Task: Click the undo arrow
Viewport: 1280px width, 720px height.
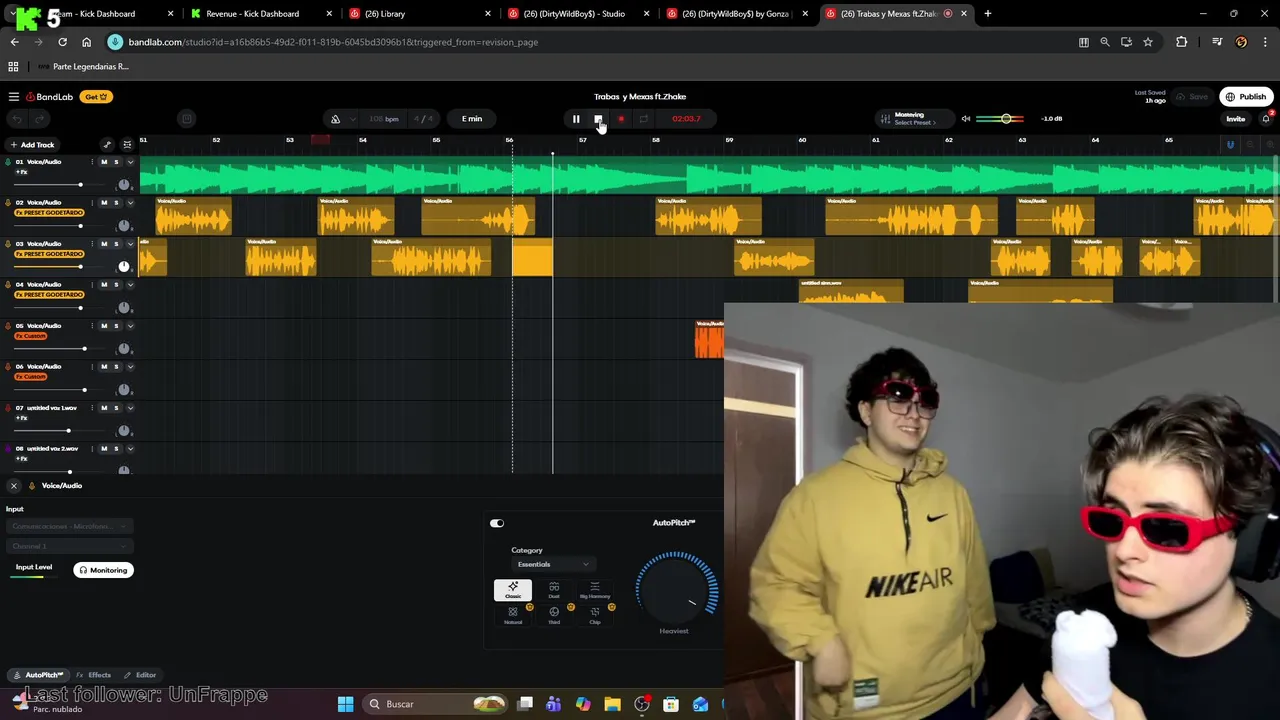Action: pyautogui.click(x=17, y=119)
